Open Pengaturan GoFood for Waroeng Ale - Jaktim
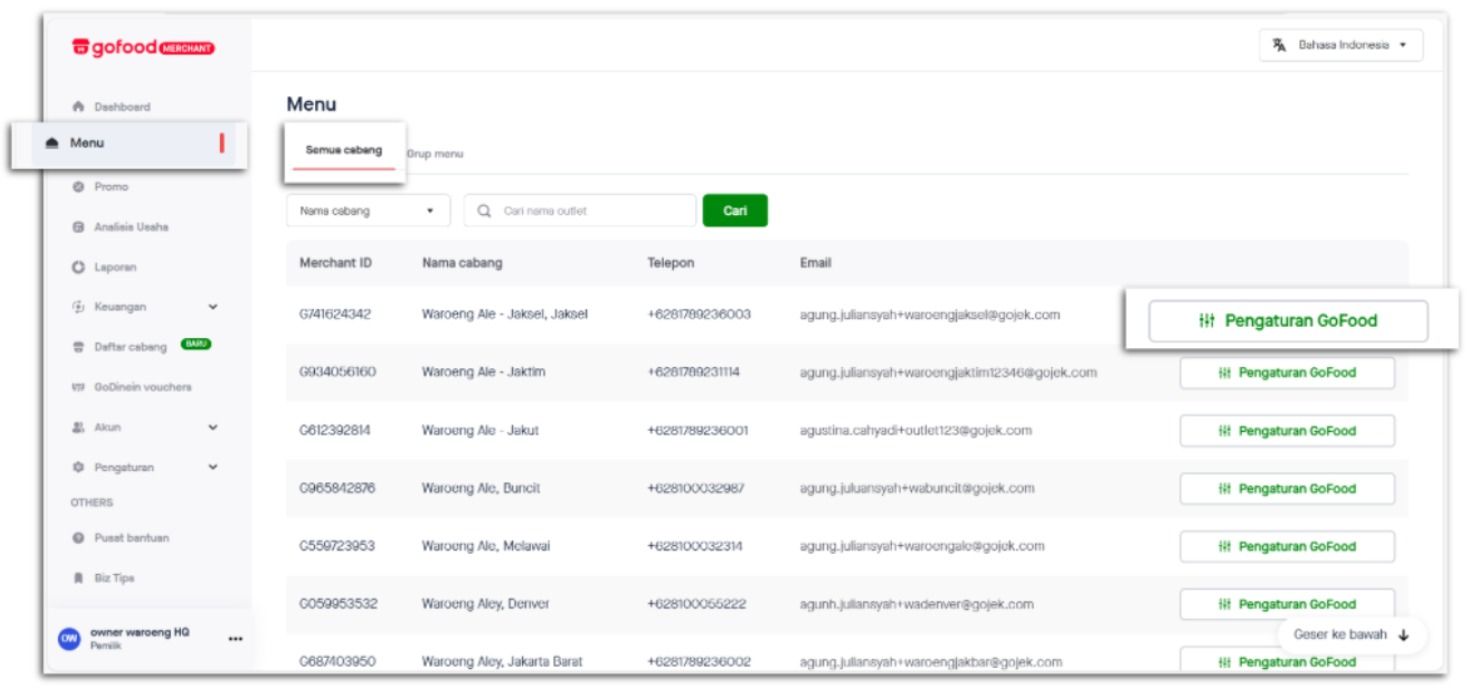Image resolution: width=1470 pixels, height=696 pixels. [x=1288, y=373]
